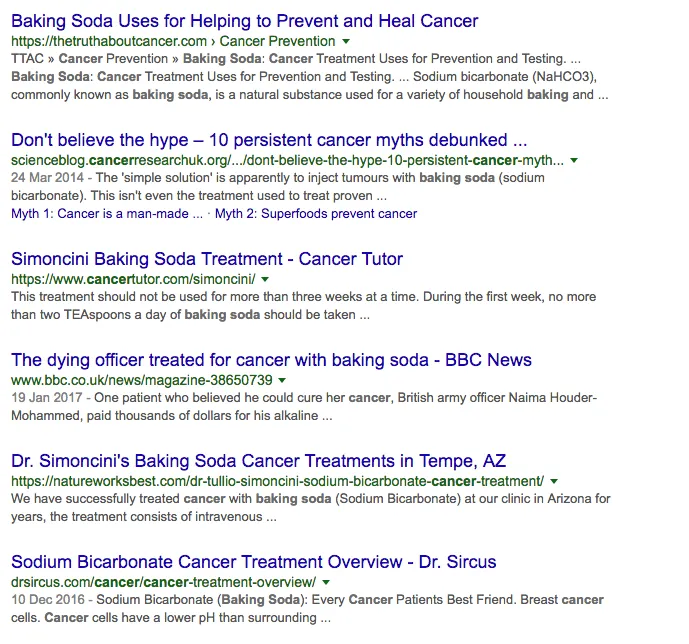Expand dropdown arrow next to natureworksbest.com URL

(x=554, y=481)
